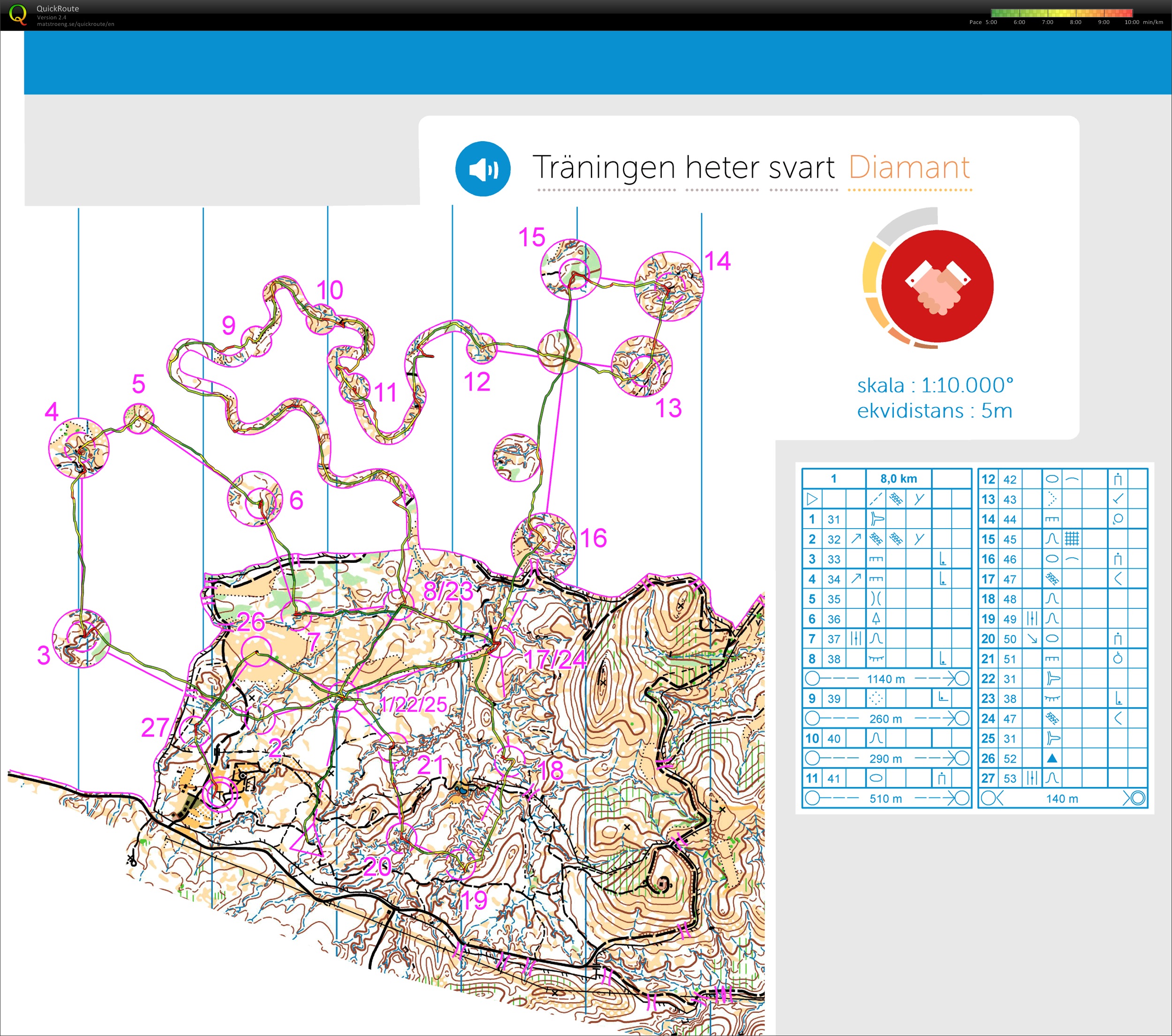Click control number 3 on the map
This screenshot has height=1036, width=1172.
pos(44,655)
